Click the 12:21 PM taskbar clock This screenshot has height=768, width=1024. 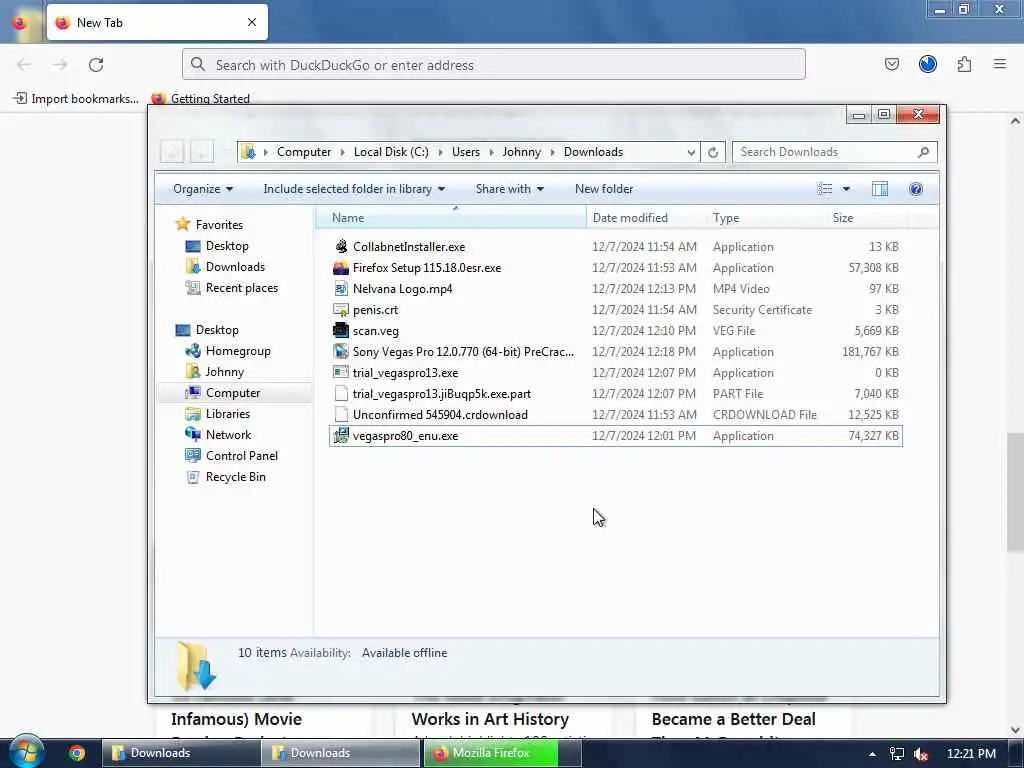coord(970,754)
